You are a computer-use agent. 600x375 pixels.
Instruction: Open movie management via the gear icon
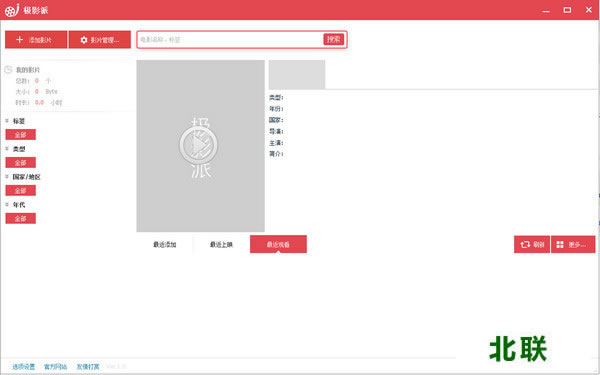(84, 40)
